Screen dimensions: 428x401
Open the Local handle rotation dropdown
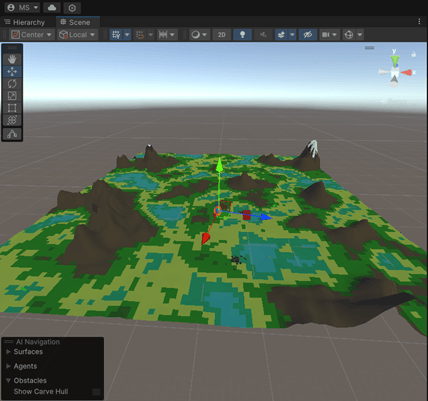tap(77, 35)
